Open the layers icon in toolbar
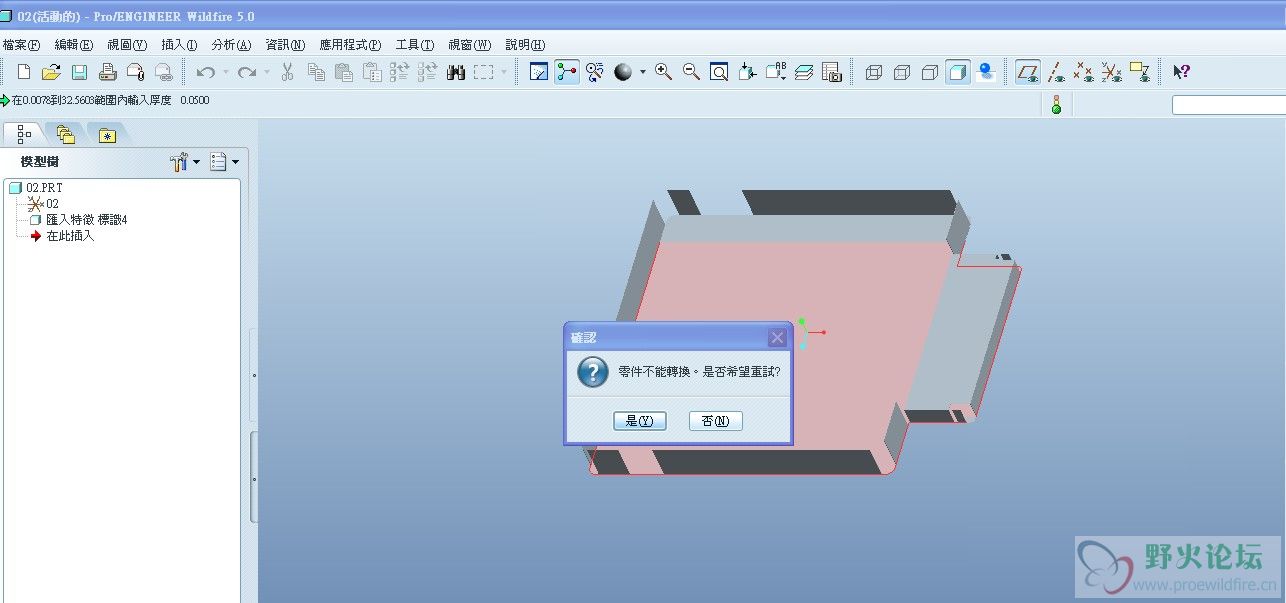The width and height of the screenshot is (1286, 603). click(804, 72)
